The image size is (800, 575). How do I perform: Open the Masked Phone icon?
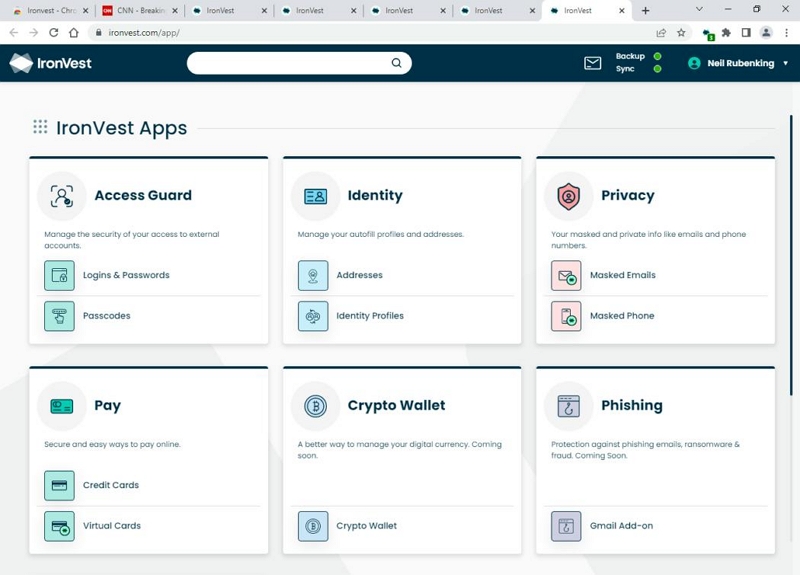566,316
